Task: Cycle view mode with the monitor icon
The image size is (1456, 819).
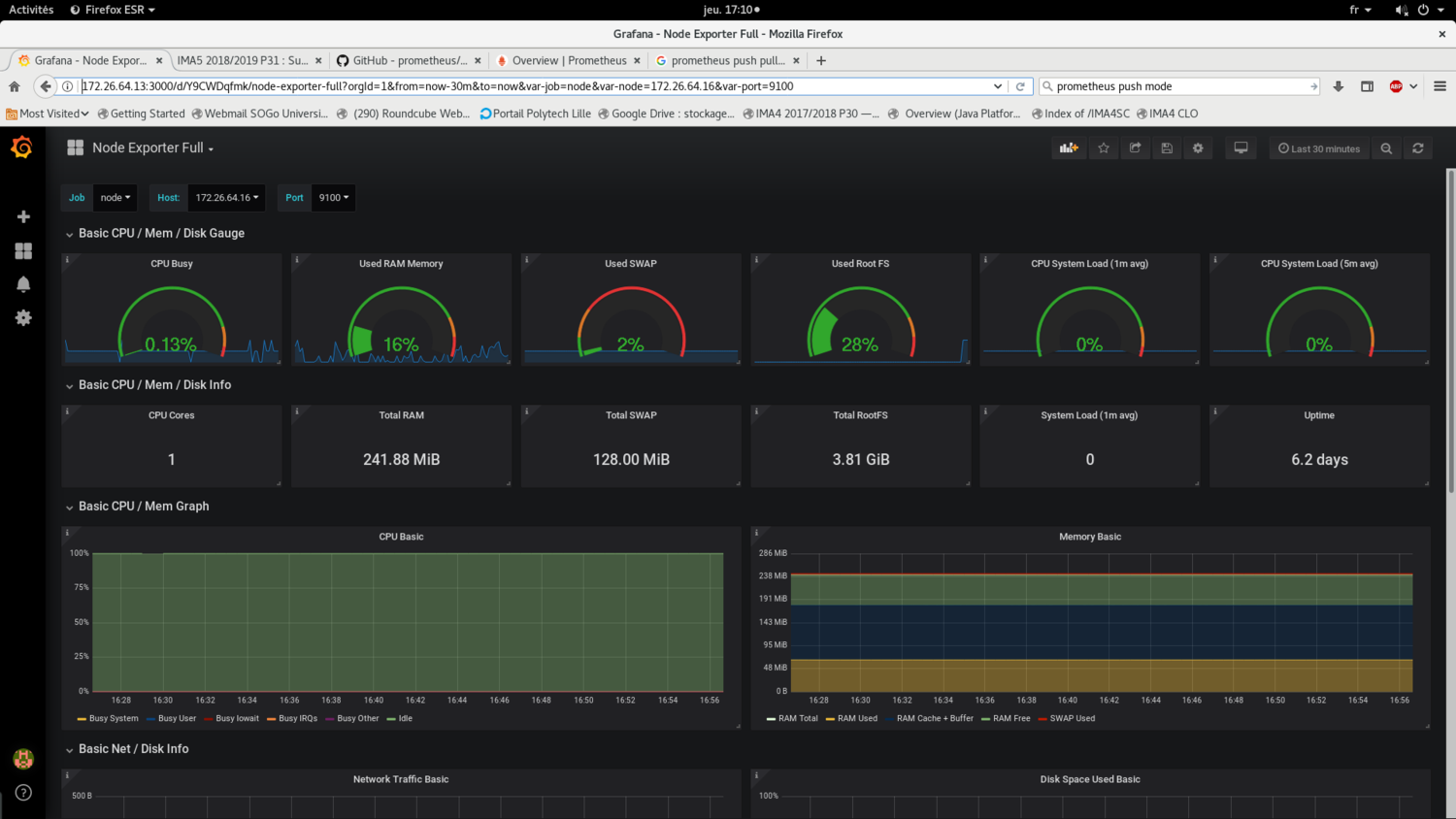Action: pos(1241,148)
